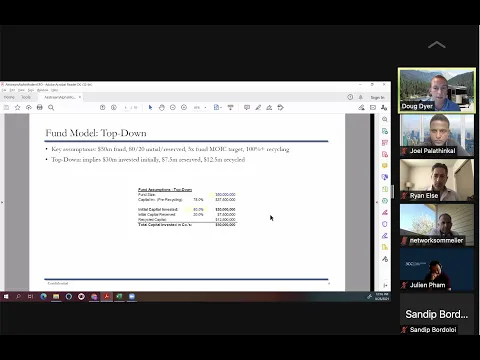This screenshot has height=360, width=480.
Task: Click the Adobe Acrobat taskbar icon
Action: point(107,296)
